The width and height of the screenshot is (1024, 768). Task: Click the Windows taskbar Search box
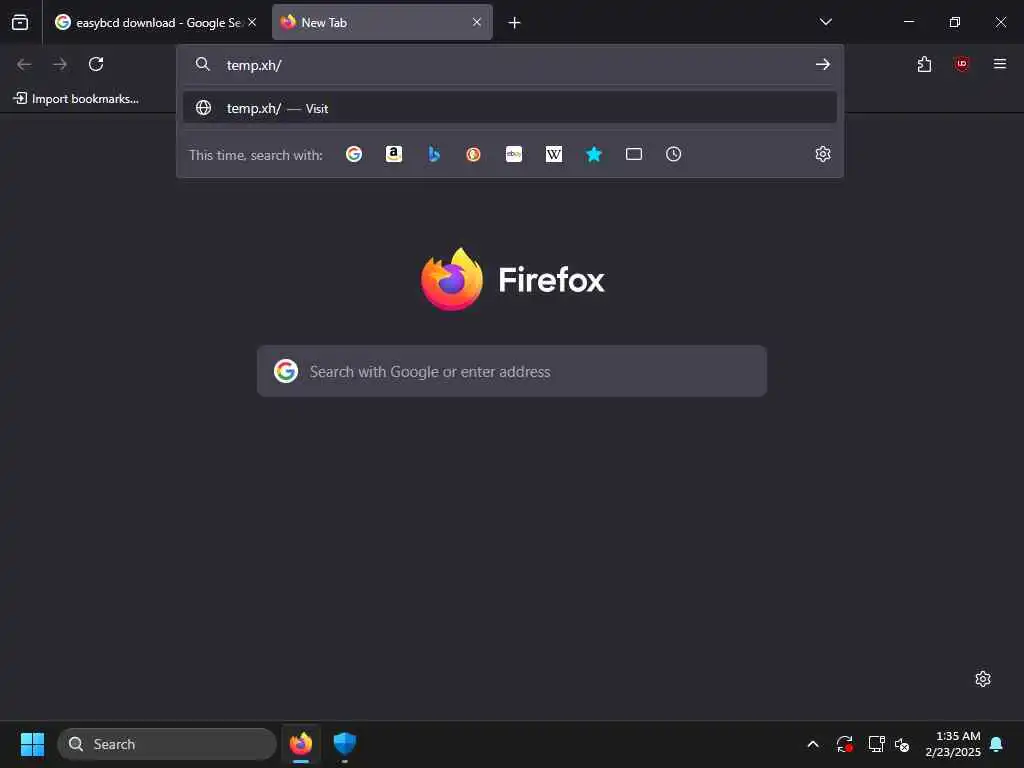tap(167, 744)
